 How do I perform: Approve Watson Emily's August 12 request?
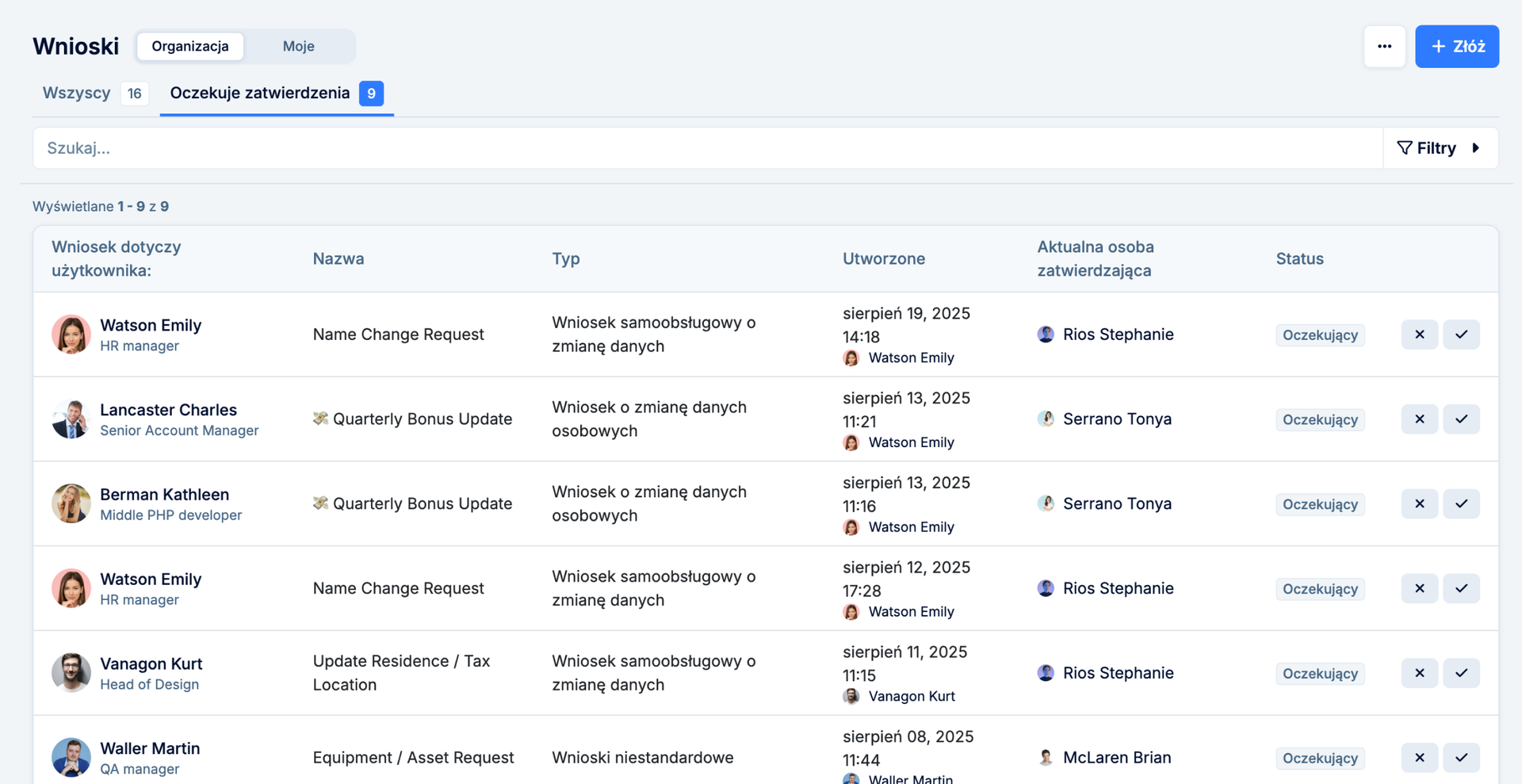click(x=1461, y=588)
